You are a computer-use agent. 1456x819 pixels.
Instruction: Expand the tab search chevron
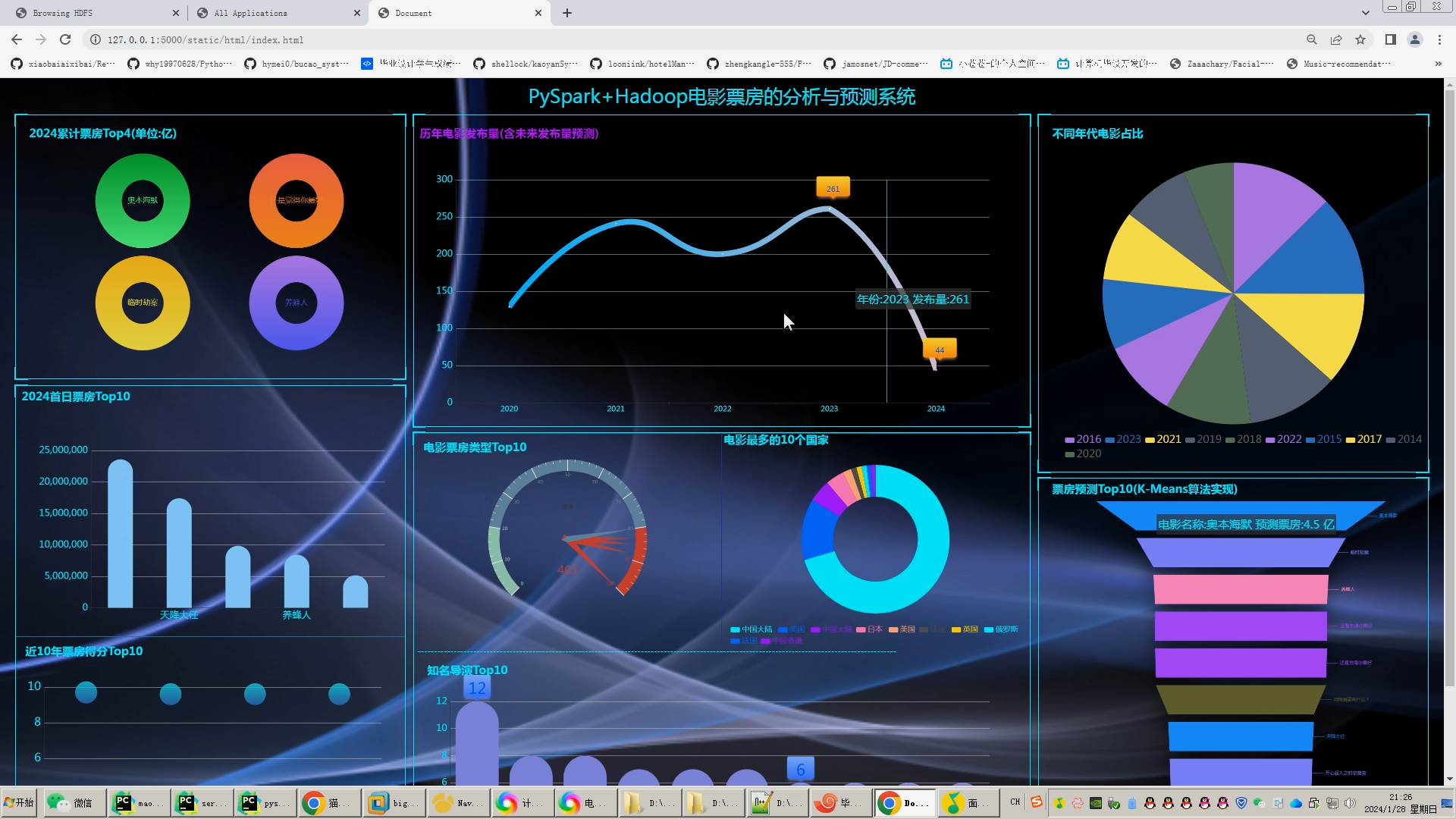tap(1365, 13)
